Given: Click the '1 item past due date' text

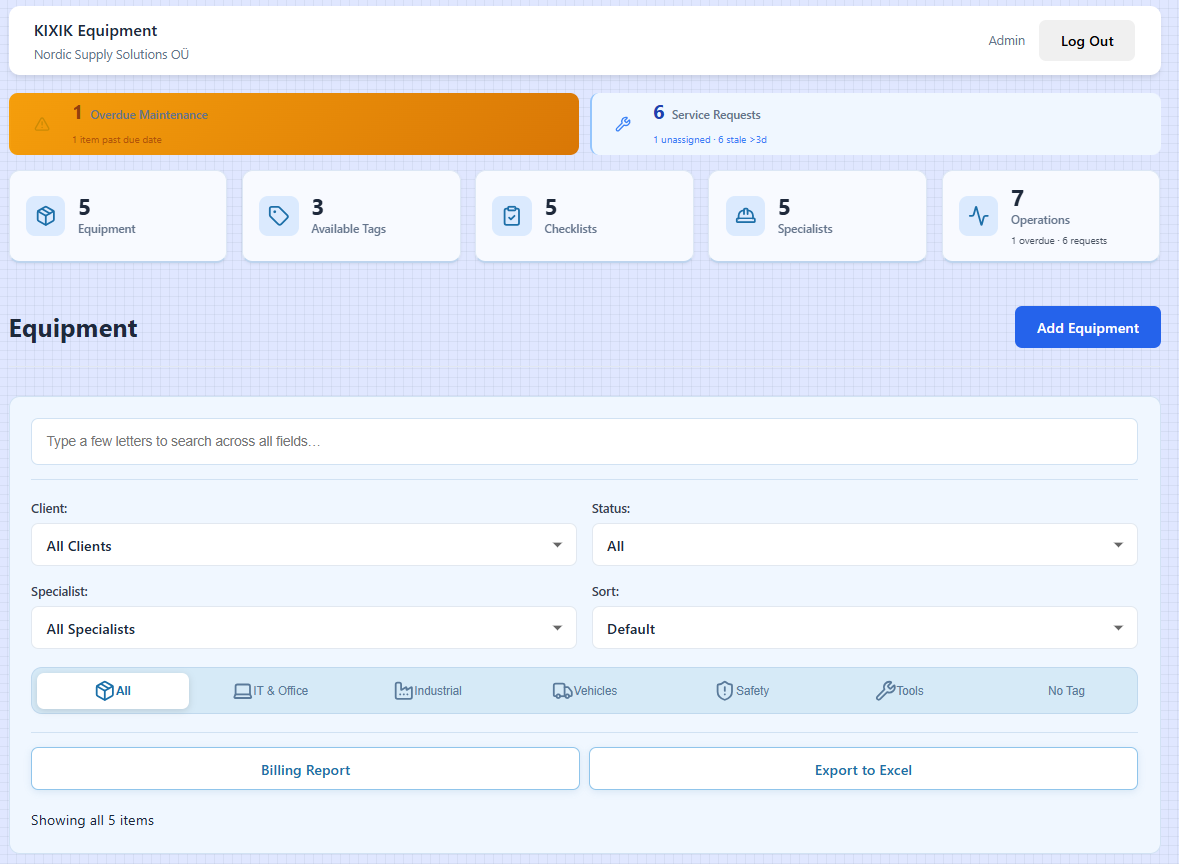Looking at the screenshot, I should (x=117, y=140).
